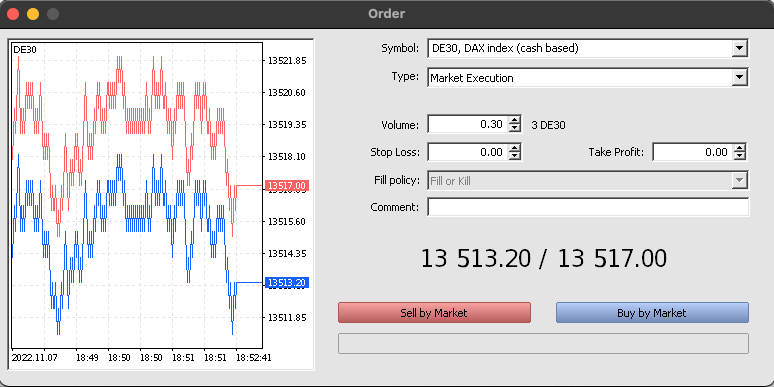Click the Volume input field
Viewport: 774px width, 387px height.
point(468,124)
